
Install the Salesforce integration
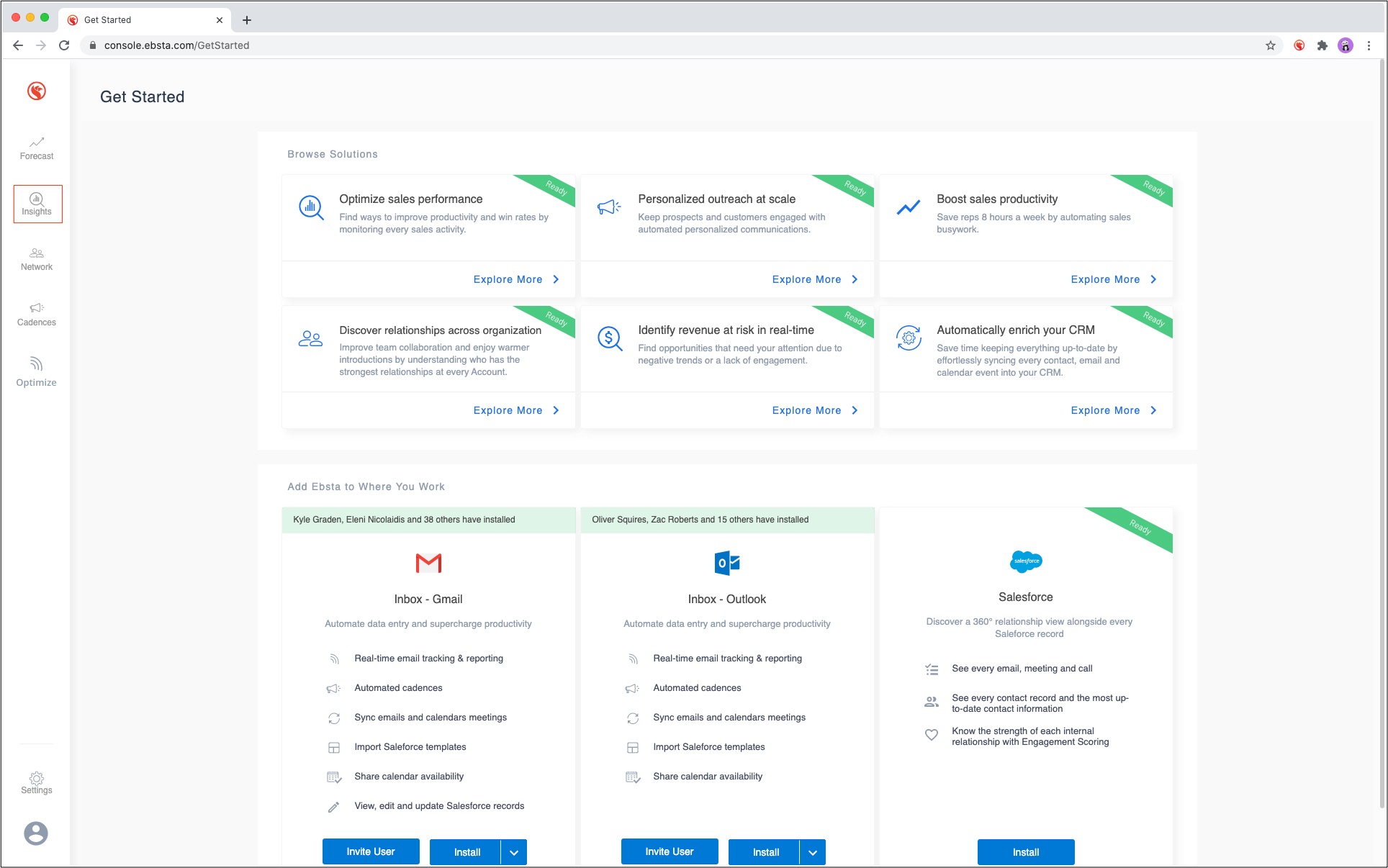coord(1025,852)
